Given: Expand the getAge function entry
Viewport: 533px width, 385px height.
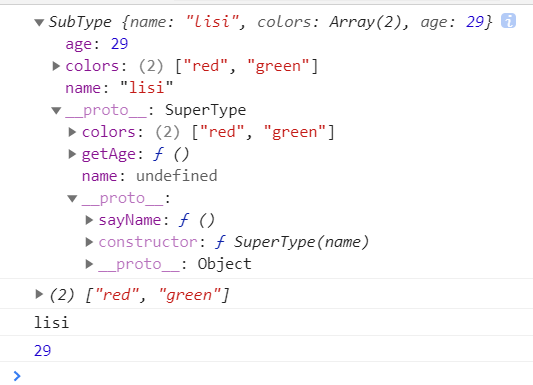Looking at the screenshot, I should tap(72, 154).
